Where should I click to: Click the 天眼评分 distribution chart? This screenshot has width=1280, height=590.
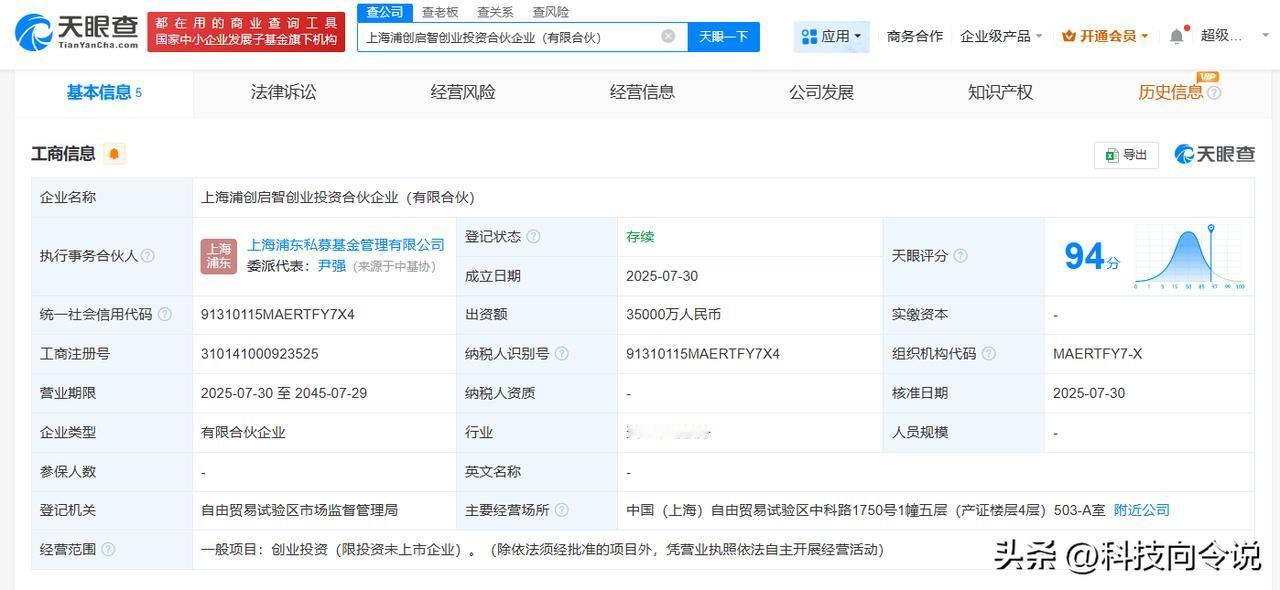(x=1189, y=256)
